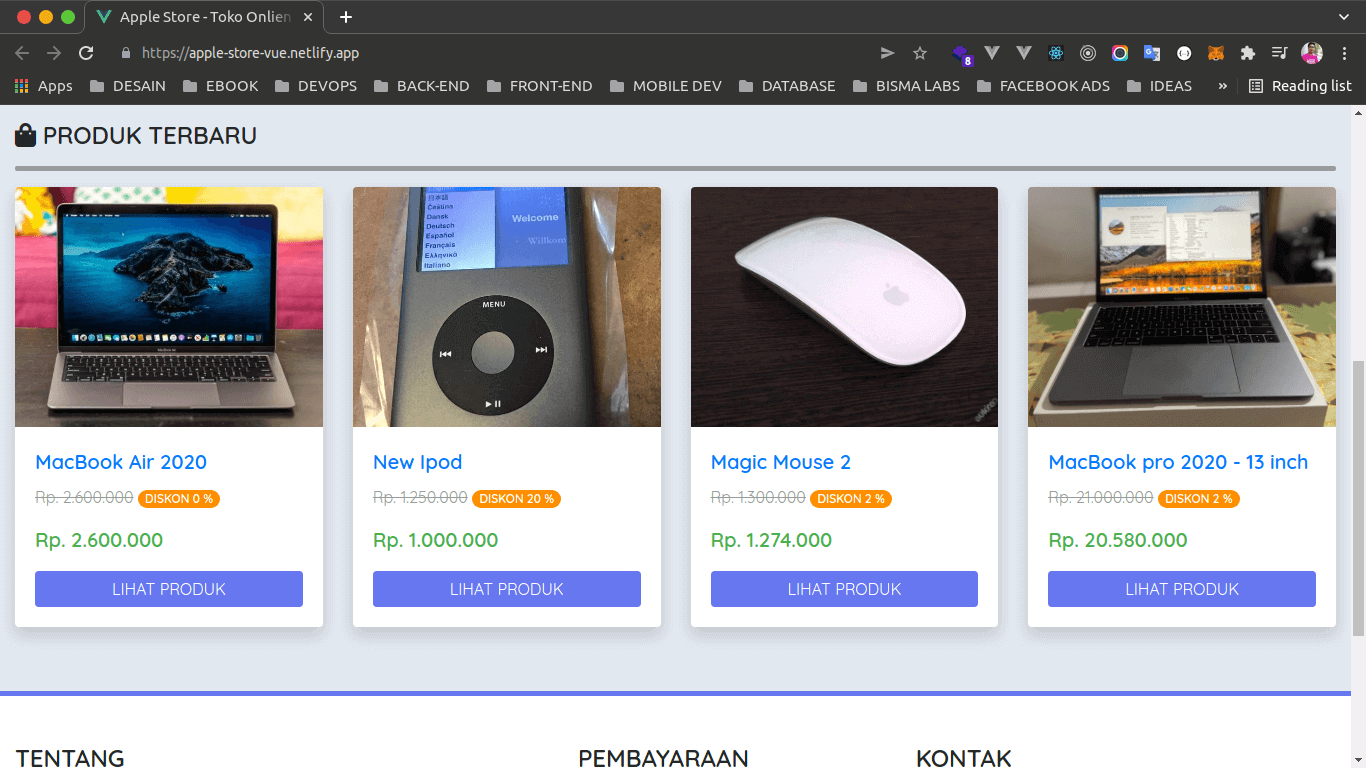
Task: Click LIHAT PRODUK for Magic Mouse 2
Action: point(844,589)
